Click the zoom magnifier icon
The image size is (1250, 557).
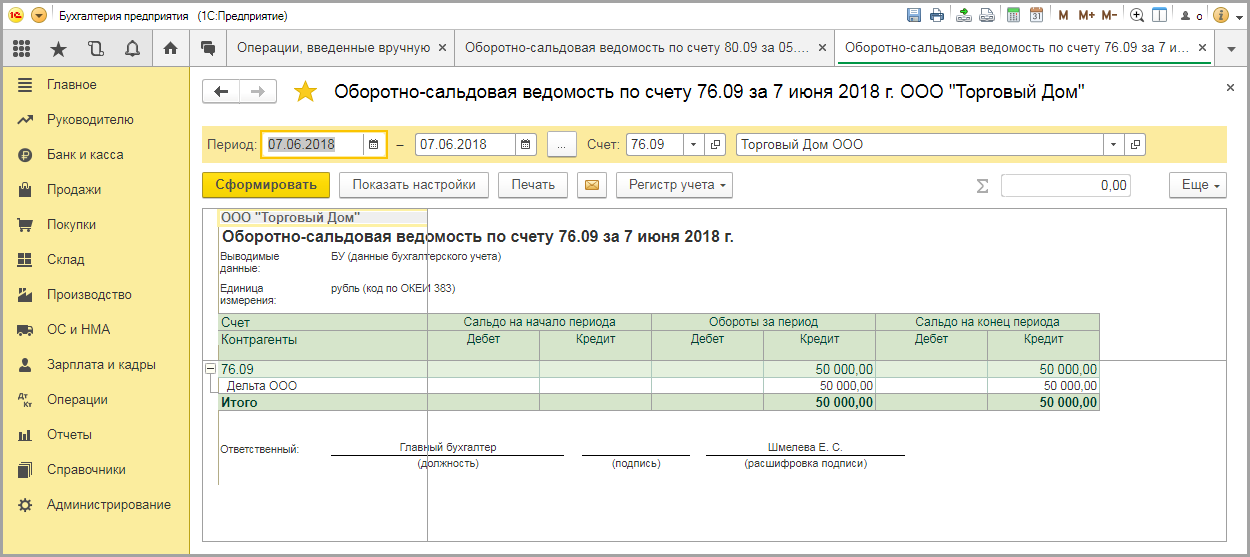click(x=1137, y=15)
